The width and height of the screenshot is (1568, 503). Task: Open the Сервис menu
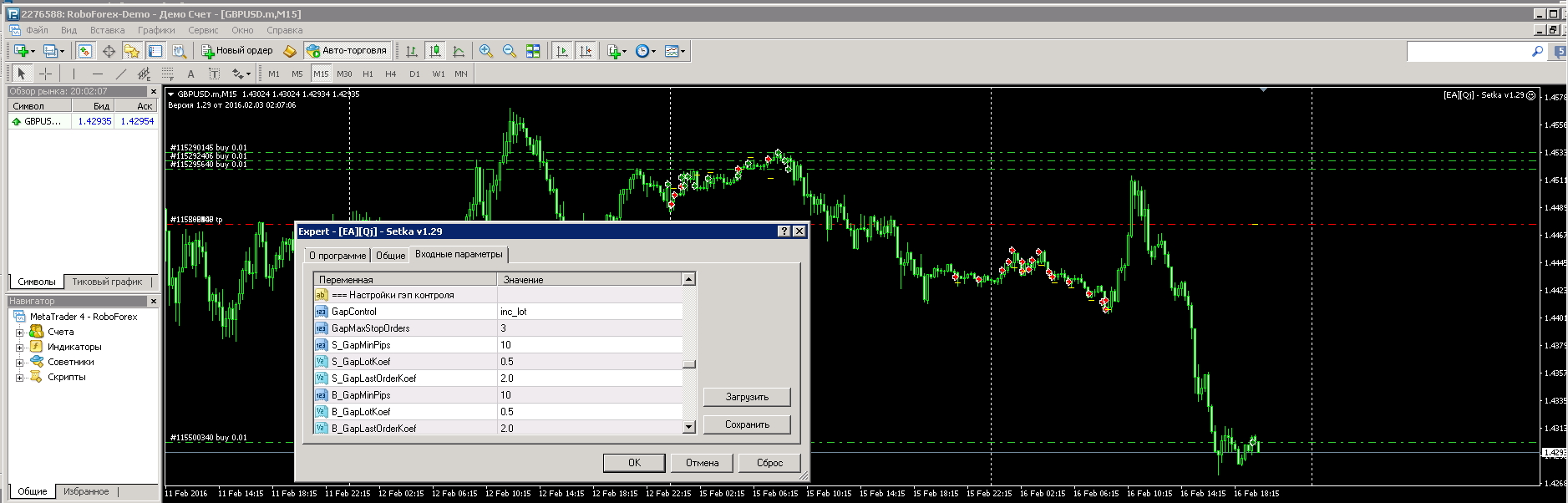[203, 30]
